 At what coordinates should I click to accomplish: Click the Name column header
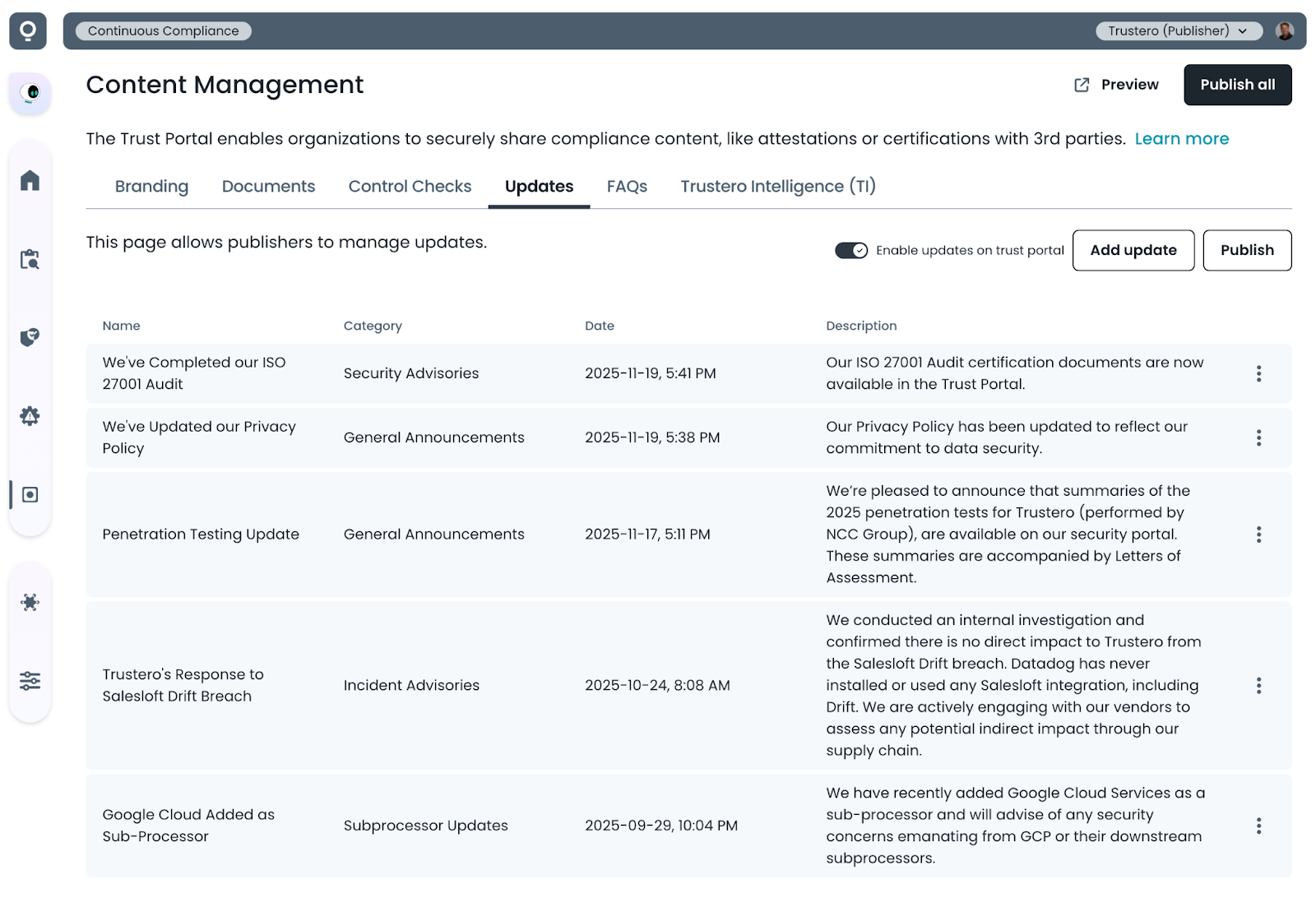click(121, 326)
